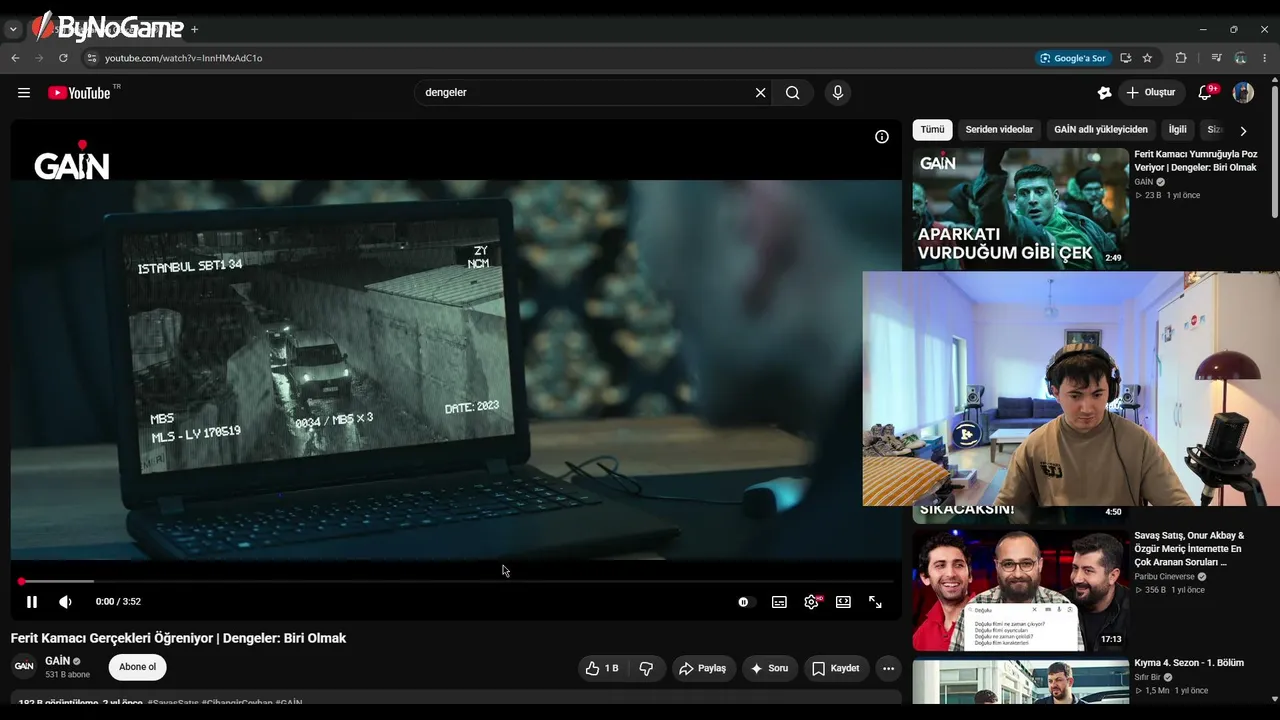Save video with the Kaydet button
This screenshot has height=720, width=1280.
836,668
